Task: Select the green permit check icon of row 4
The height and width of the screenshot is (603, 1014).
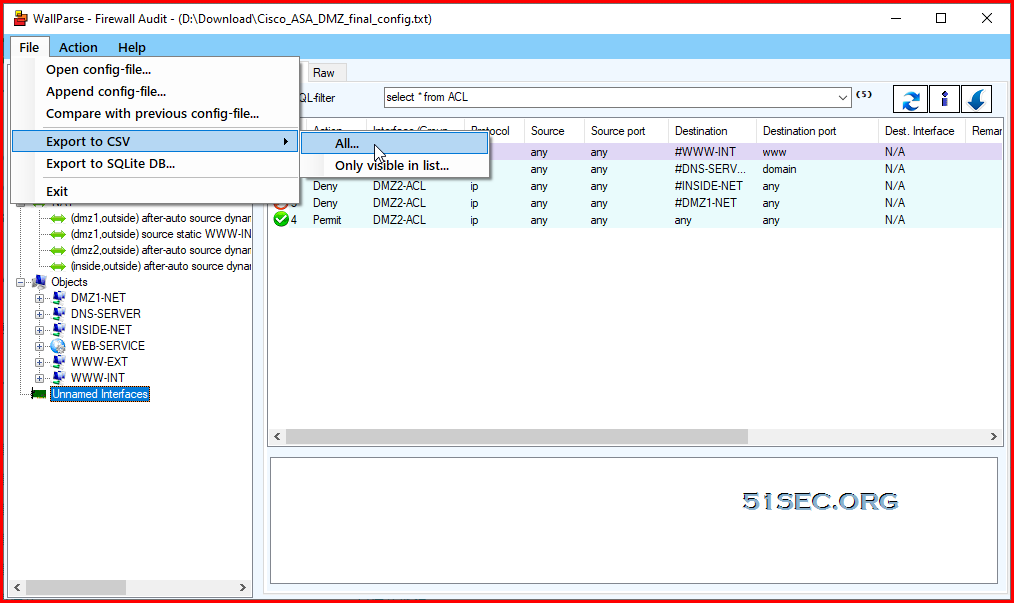Action: tap(281, 219)
